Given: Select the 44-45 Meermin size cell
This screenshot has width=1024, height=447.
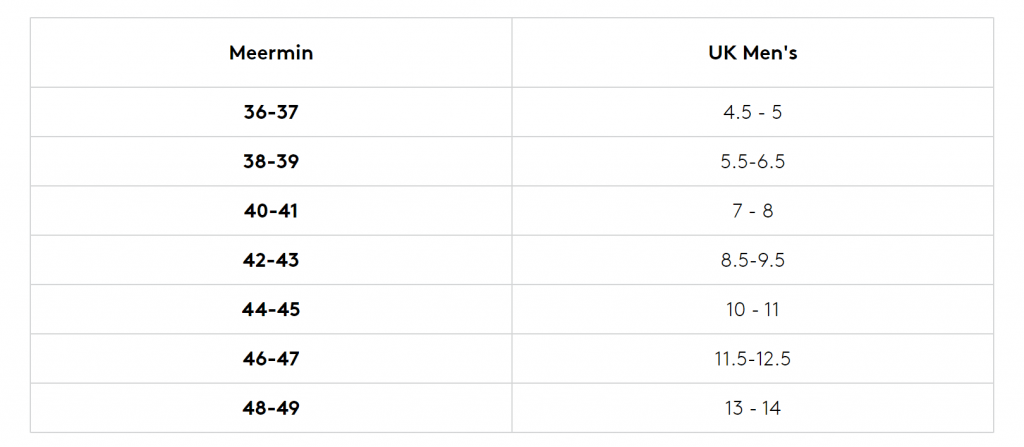Looking at the screenshot, I should [x=271, y=309].
